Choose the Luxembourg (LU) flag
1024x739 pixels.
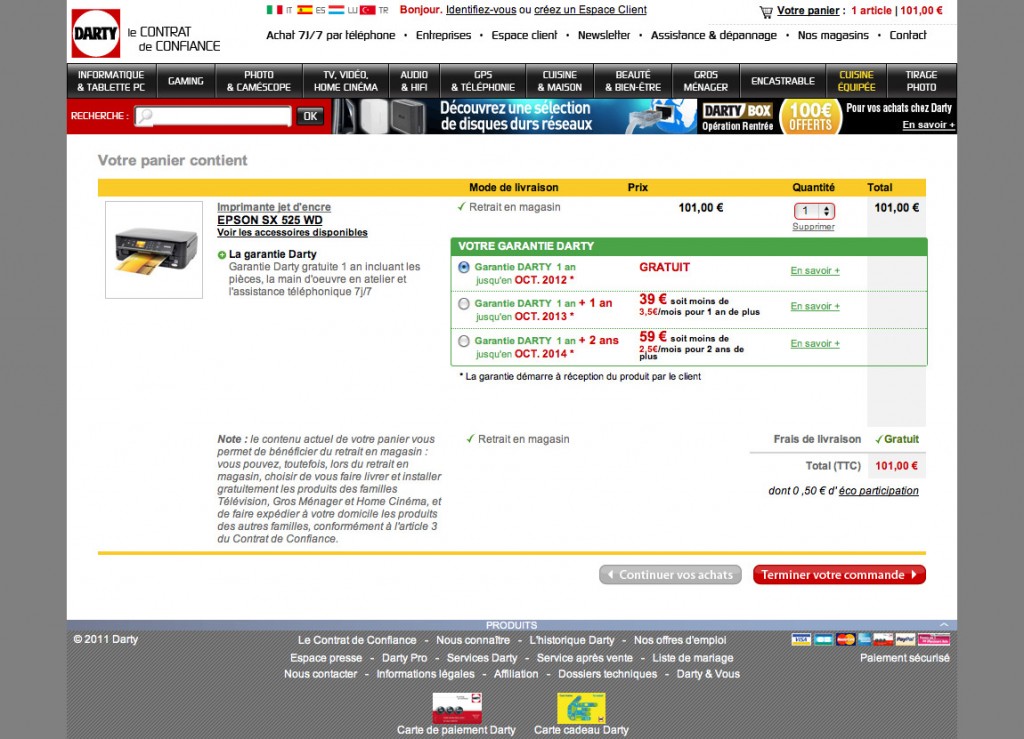pos(336,10)
